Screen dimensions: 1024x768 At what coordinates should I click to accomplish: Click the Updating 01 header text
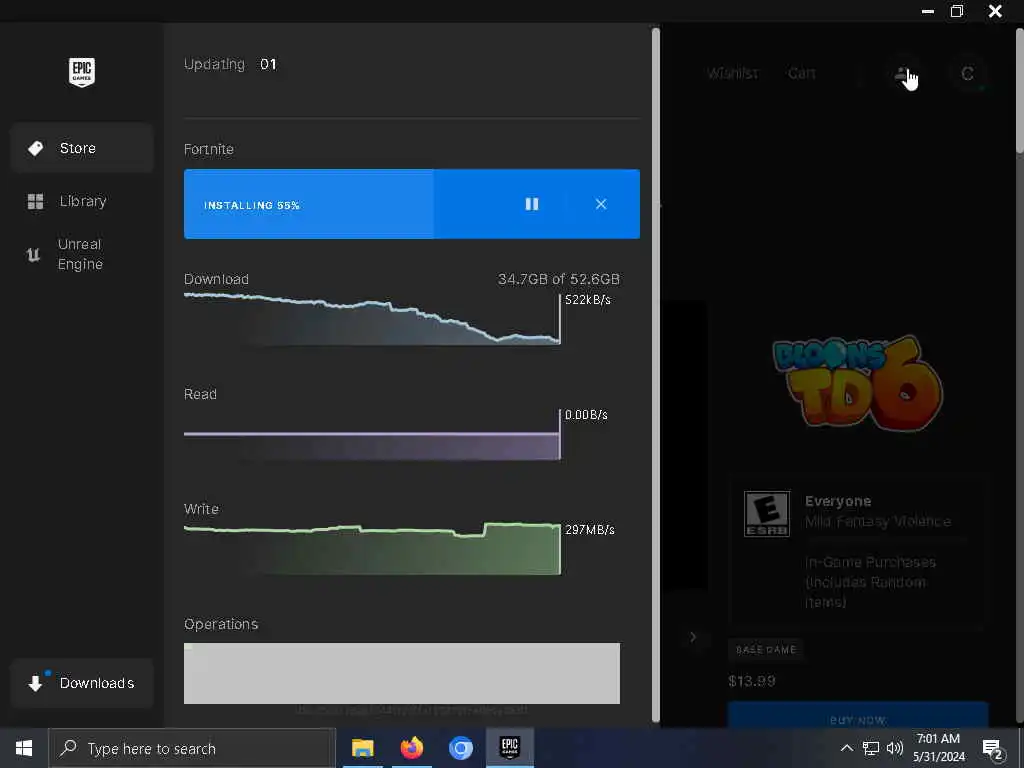(231, 64)
